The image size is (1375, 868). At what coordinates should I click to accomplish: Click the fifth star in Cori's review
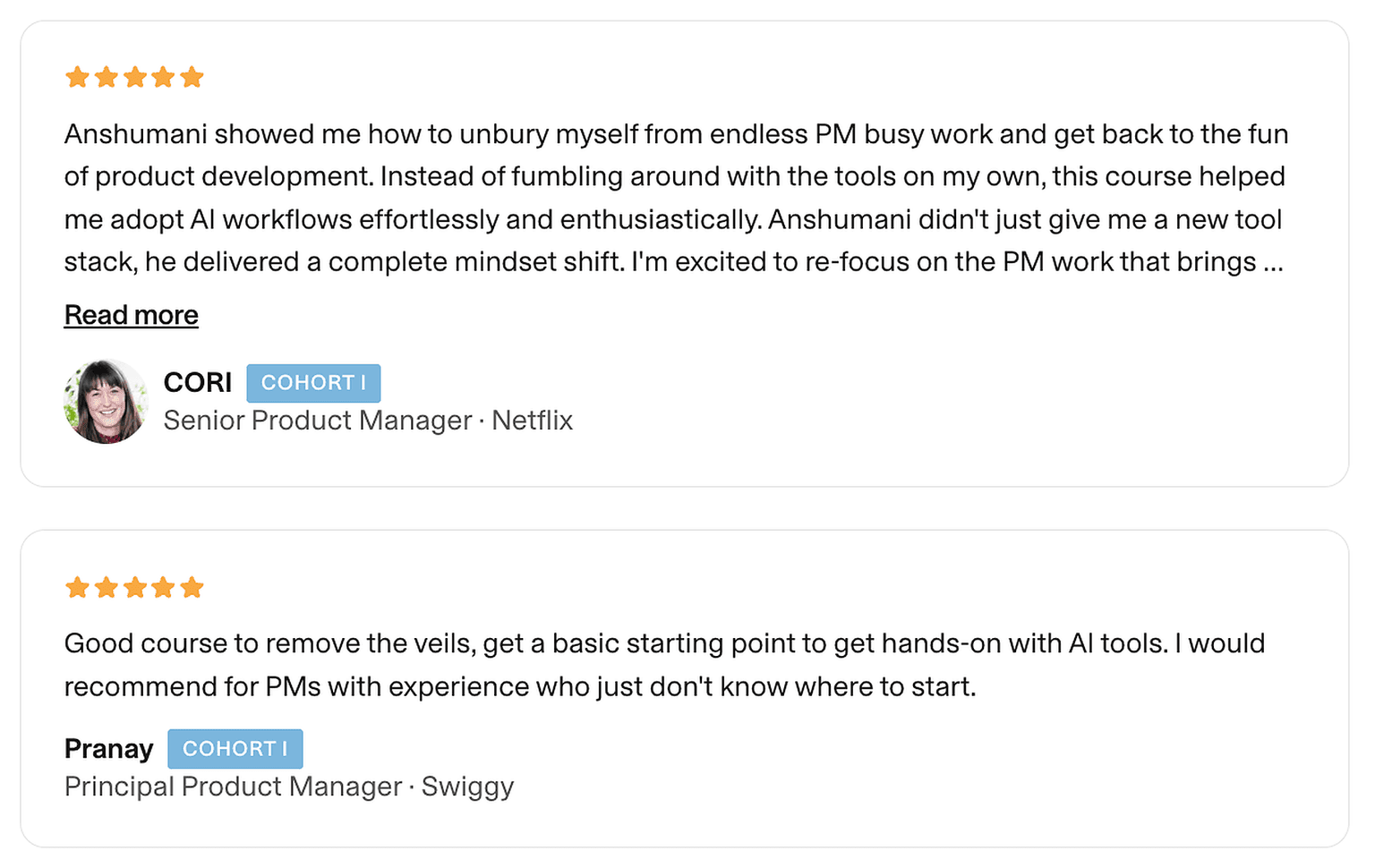click(x=192, y=78)
